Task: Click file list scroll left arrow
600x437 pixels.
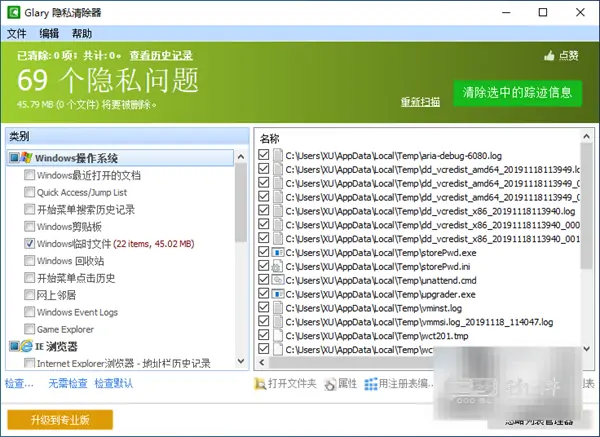Action: (x=262, y=362)
